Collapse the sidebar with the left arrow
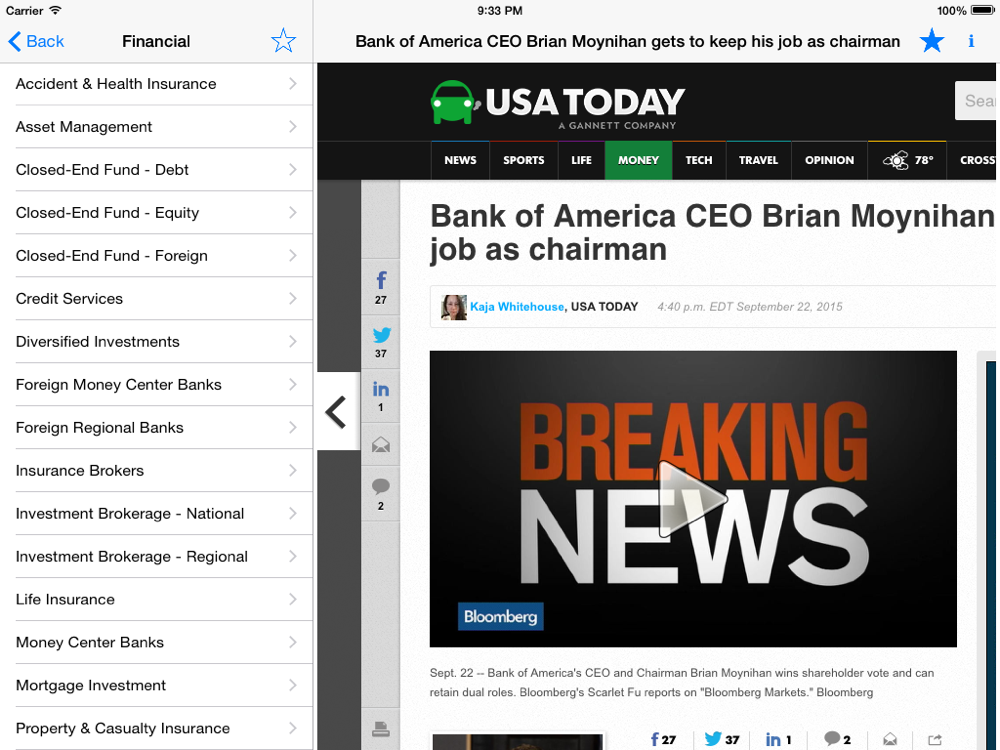This screenshot has width=1000, height=750. (338, 412)
